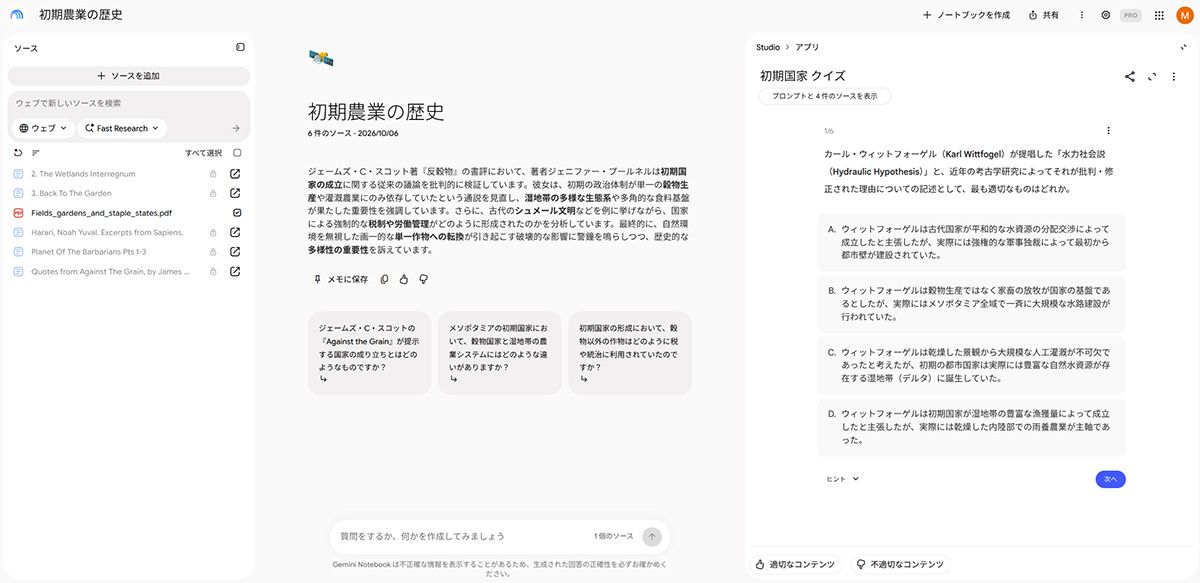The image size is (1200, 583).
Task: Open external link for The Wetlands Interregnum
Action: coord(236,174)
